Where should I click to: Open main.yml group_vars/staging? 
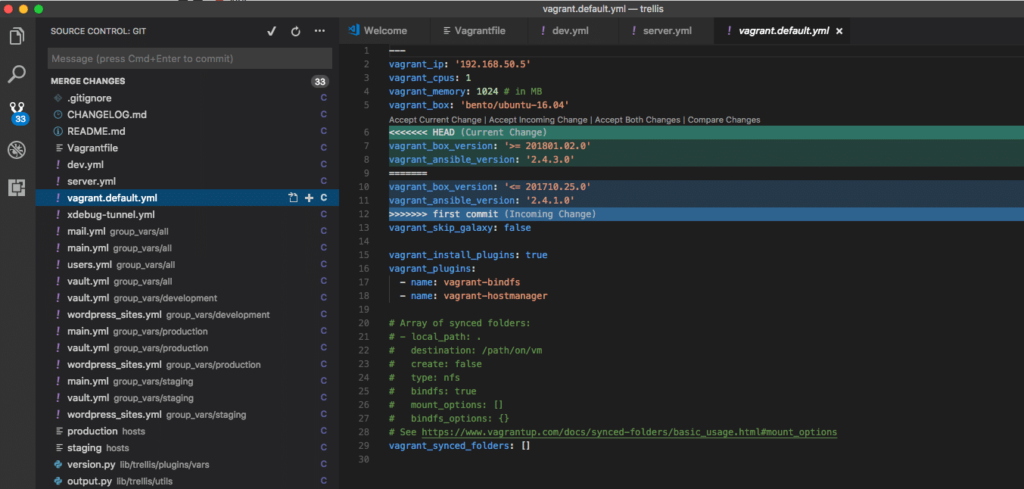187,381
